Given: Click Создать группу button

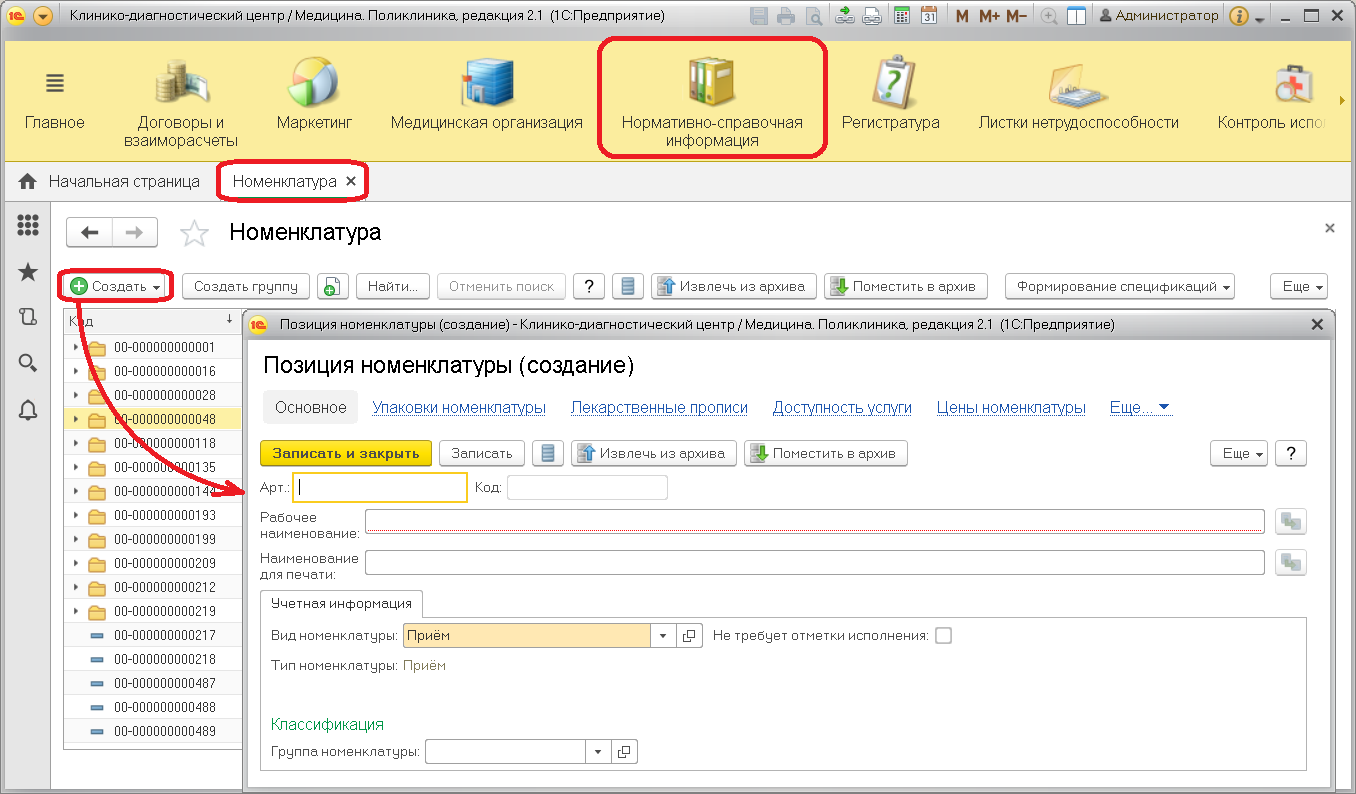Looking at the screenshot, I should tap(246, 286).
